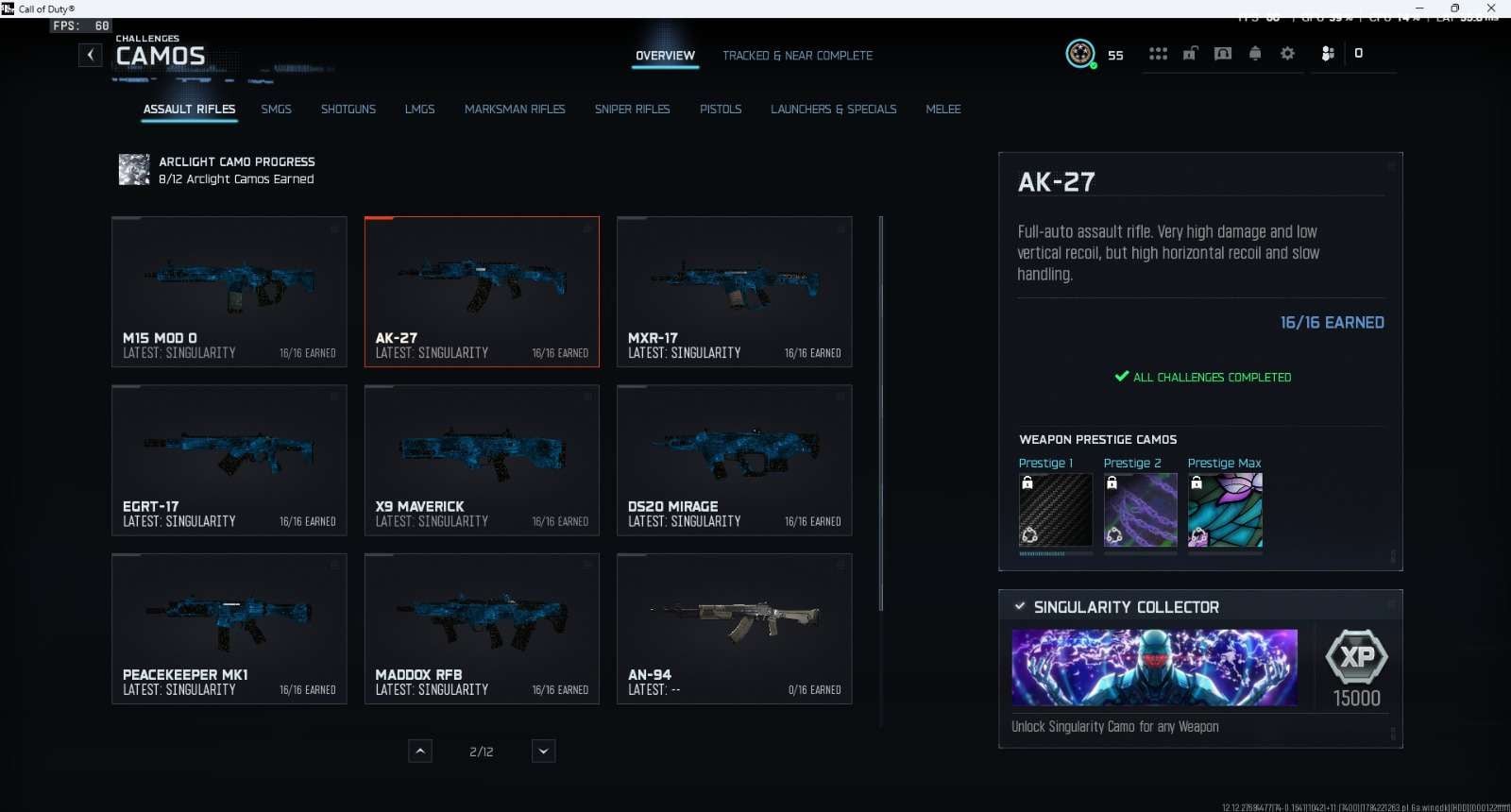
Task: Select the Shotguns category
Action: [348, 110]
